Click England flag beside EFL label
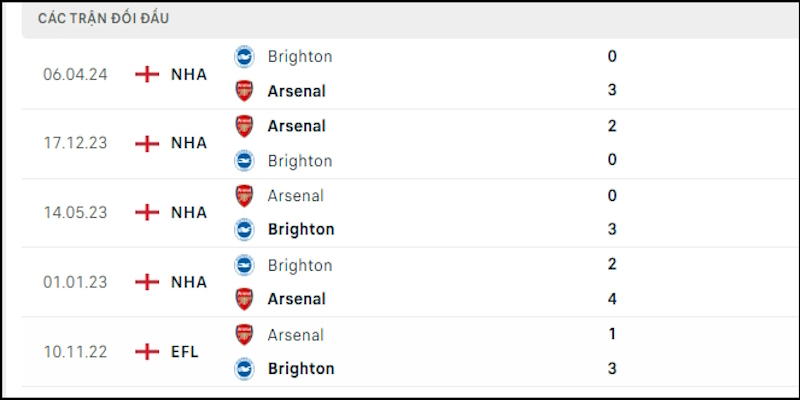800x400 pixels. click(x=147, y=352)
